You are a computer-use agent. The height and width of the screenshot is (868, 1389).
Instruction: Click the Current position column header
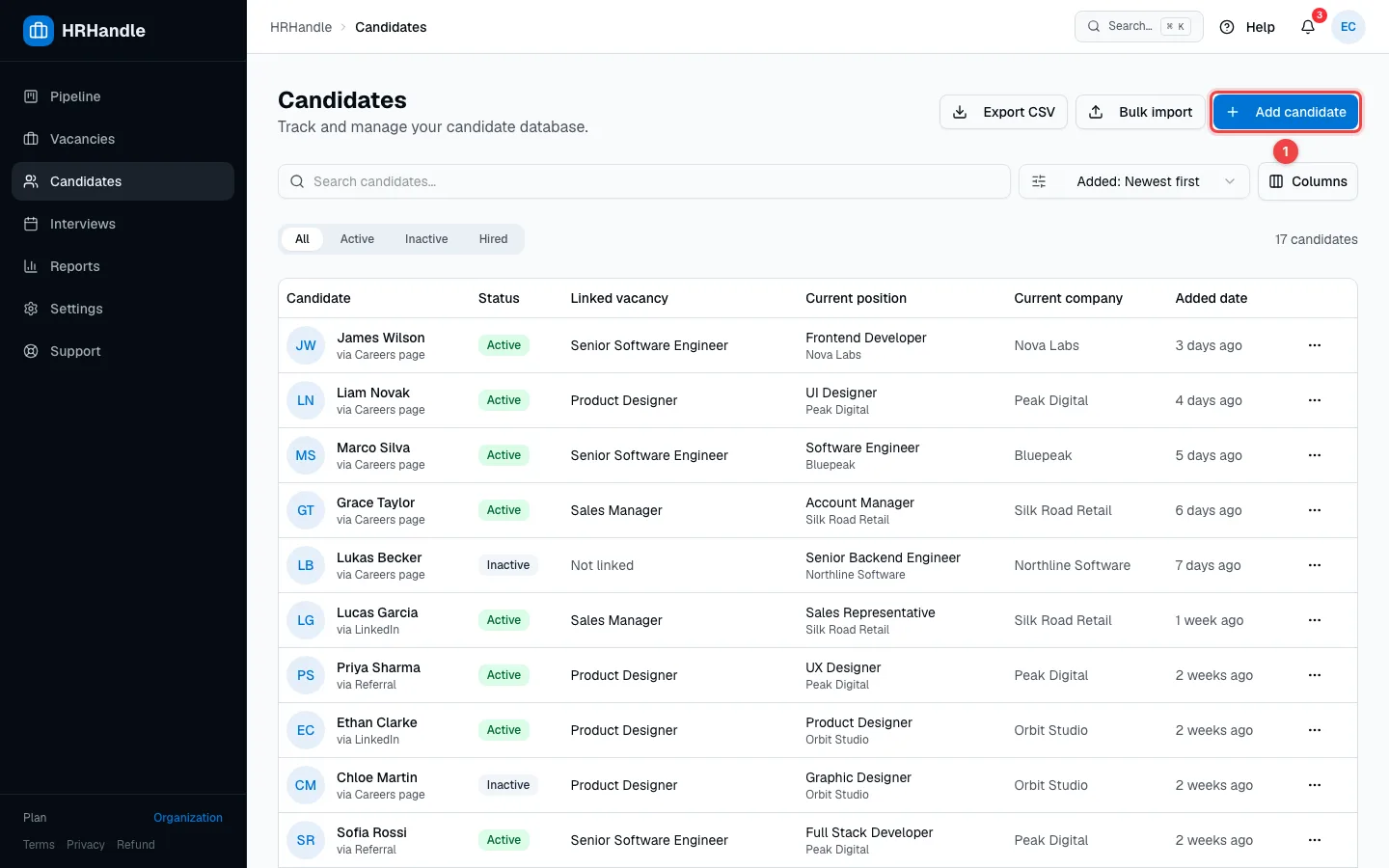(856, 298)
